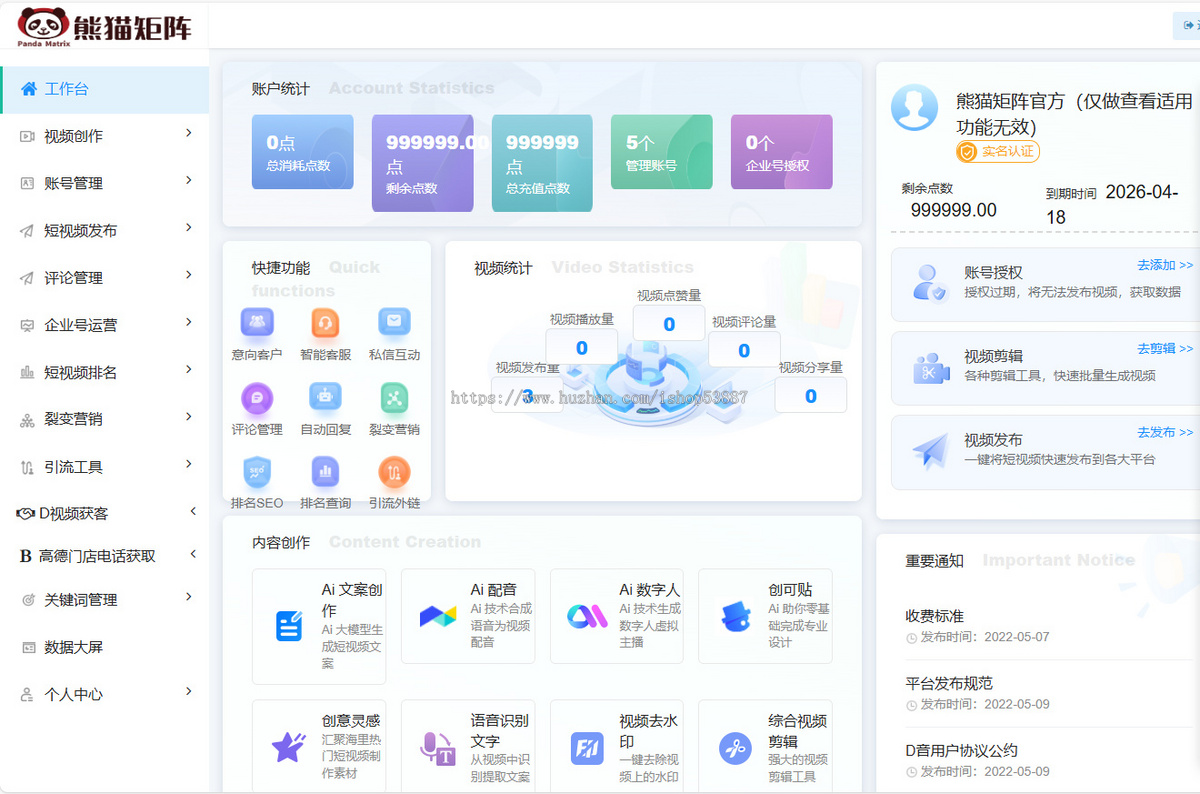Expand the 高德门店电话获取 sidebar menu
1200x794 pixels.
(104, 555)
